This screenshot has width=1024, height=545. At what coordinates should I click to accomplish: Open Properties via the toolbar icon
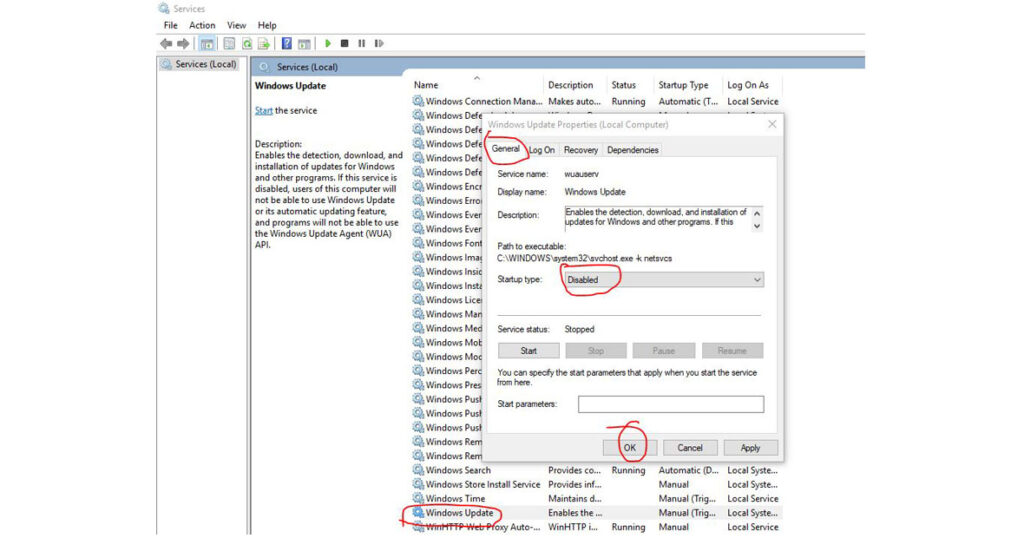(229, 44)
